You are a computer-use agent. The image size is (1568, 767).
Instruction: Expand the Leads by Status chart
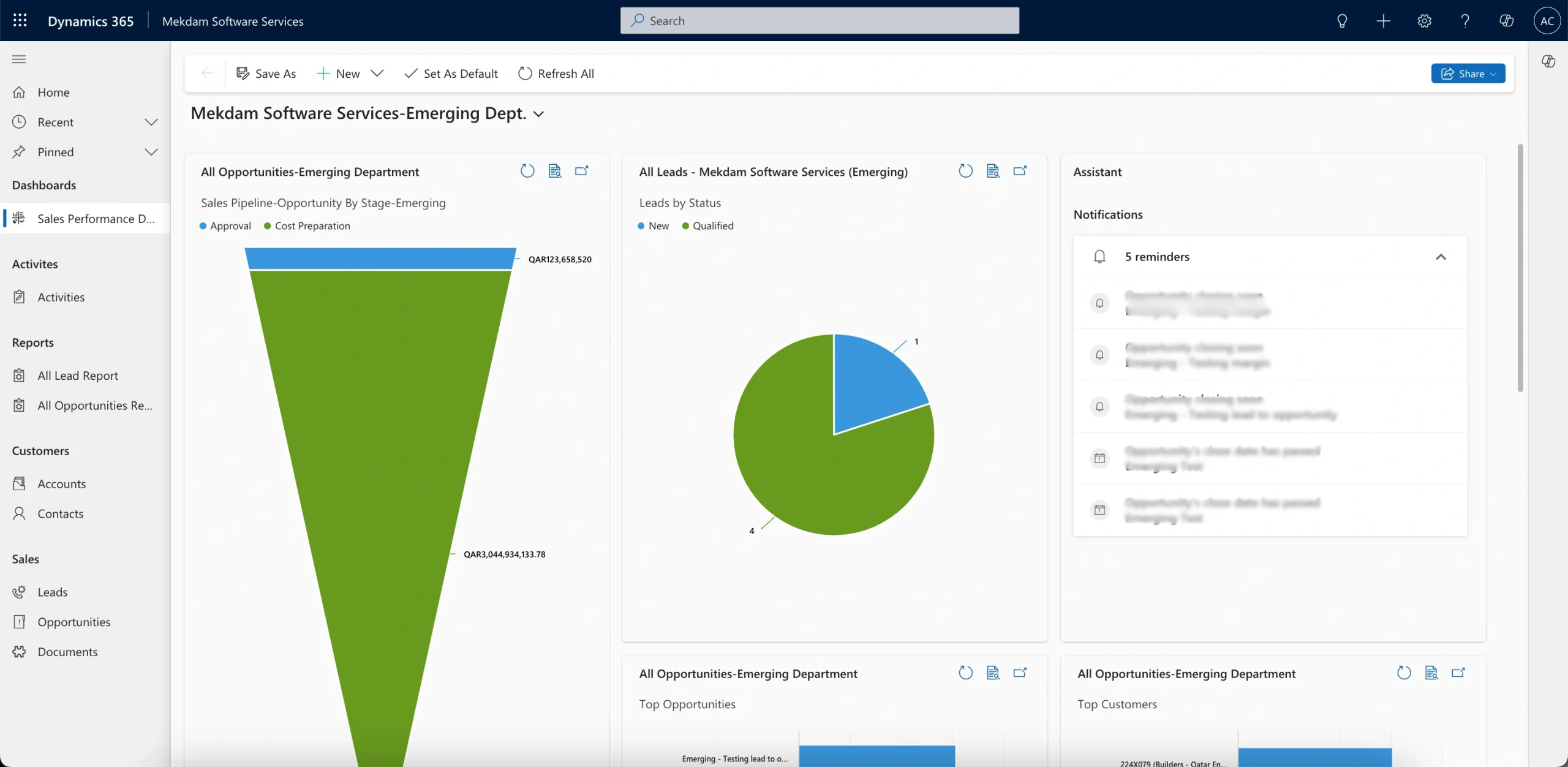coord(1020,171)
